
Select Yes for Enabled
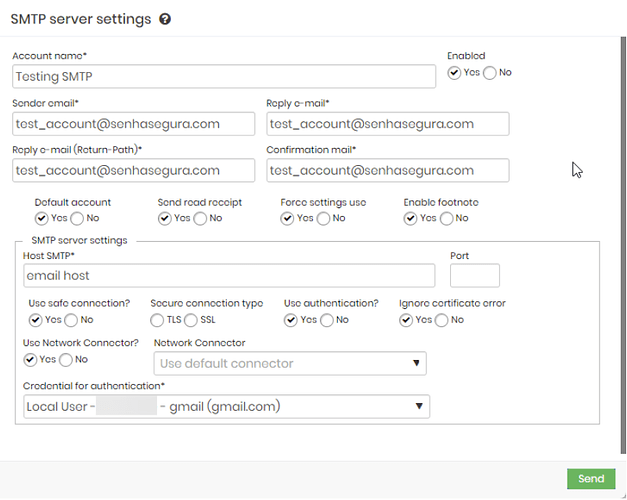point(454,73)
